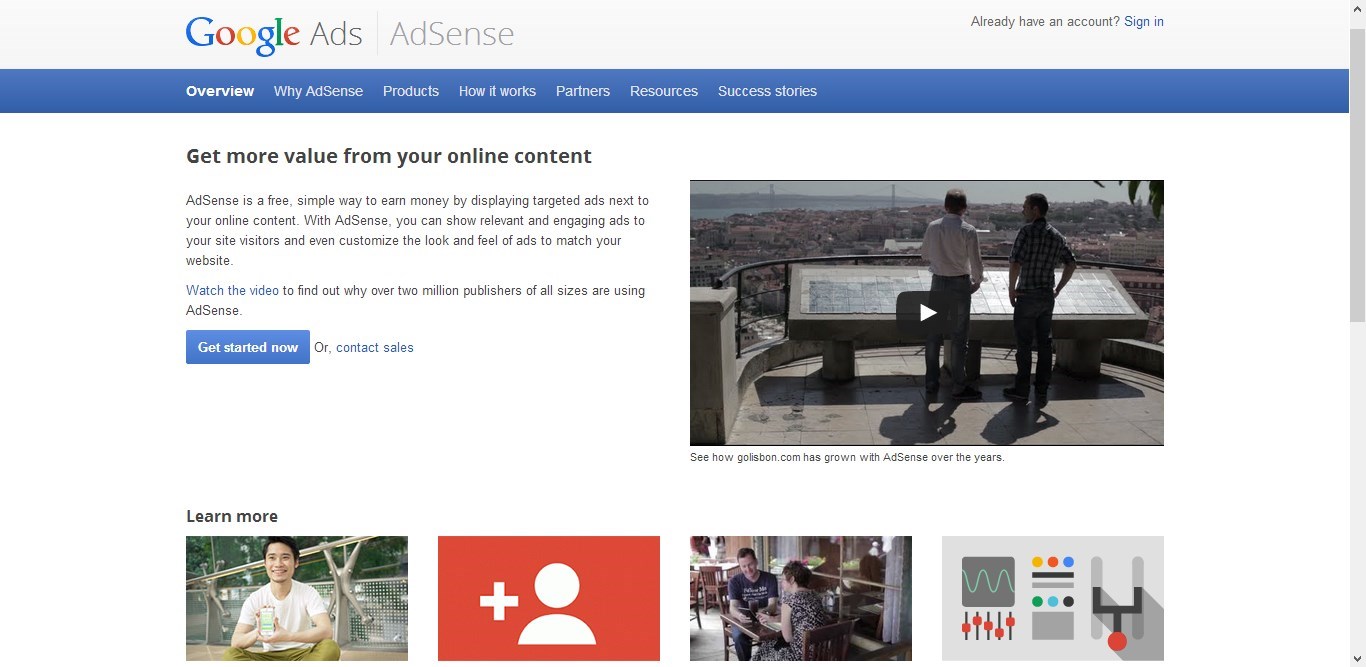Open the couple at cafe table thumbnail
This screenshot has height=667, width=1366.
click(x=801, y=598)
